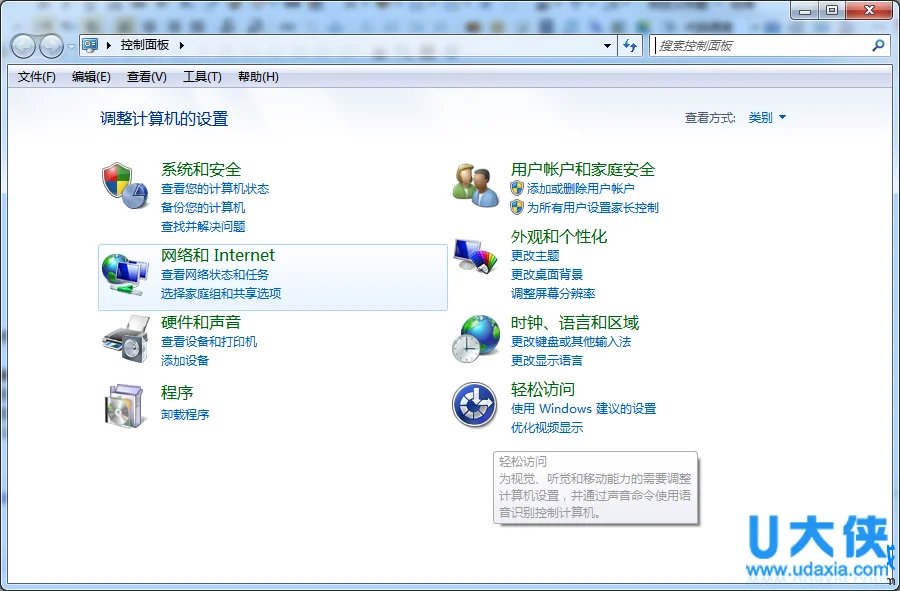Expand the address bar history dropdown
Viewport: 900px width, 591px height.
pos(607,45)
